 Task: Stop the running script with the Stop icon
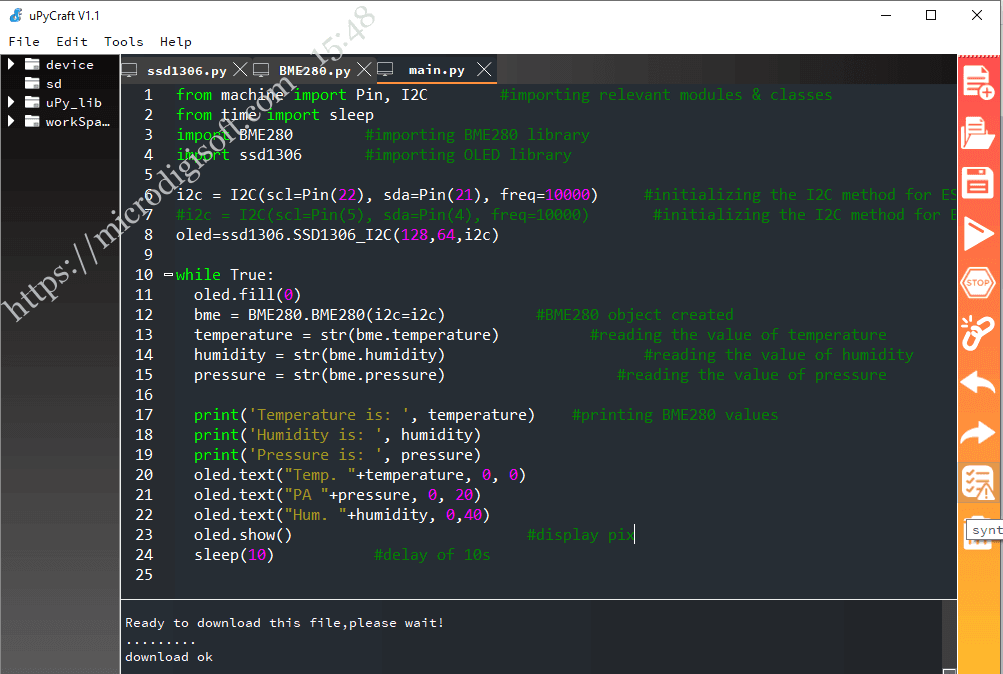click(977, 284)
